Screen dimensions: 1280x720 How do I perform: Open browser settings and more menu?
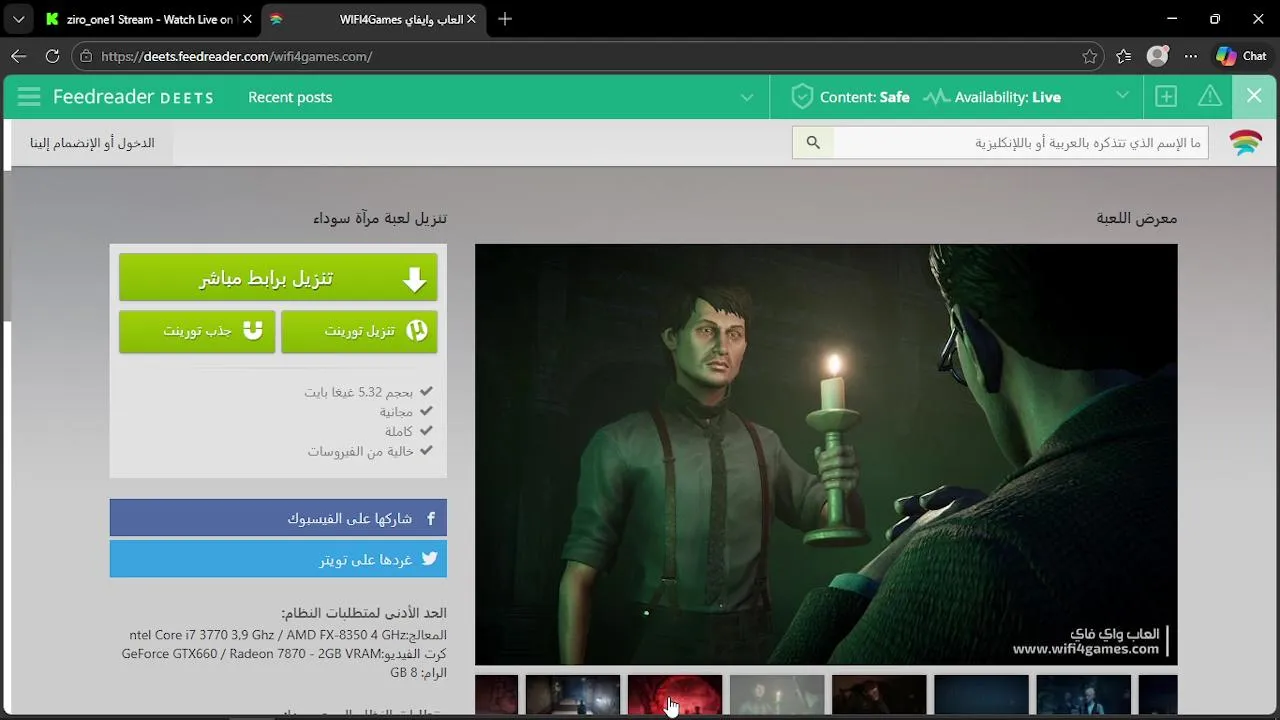pos(1190,56)
